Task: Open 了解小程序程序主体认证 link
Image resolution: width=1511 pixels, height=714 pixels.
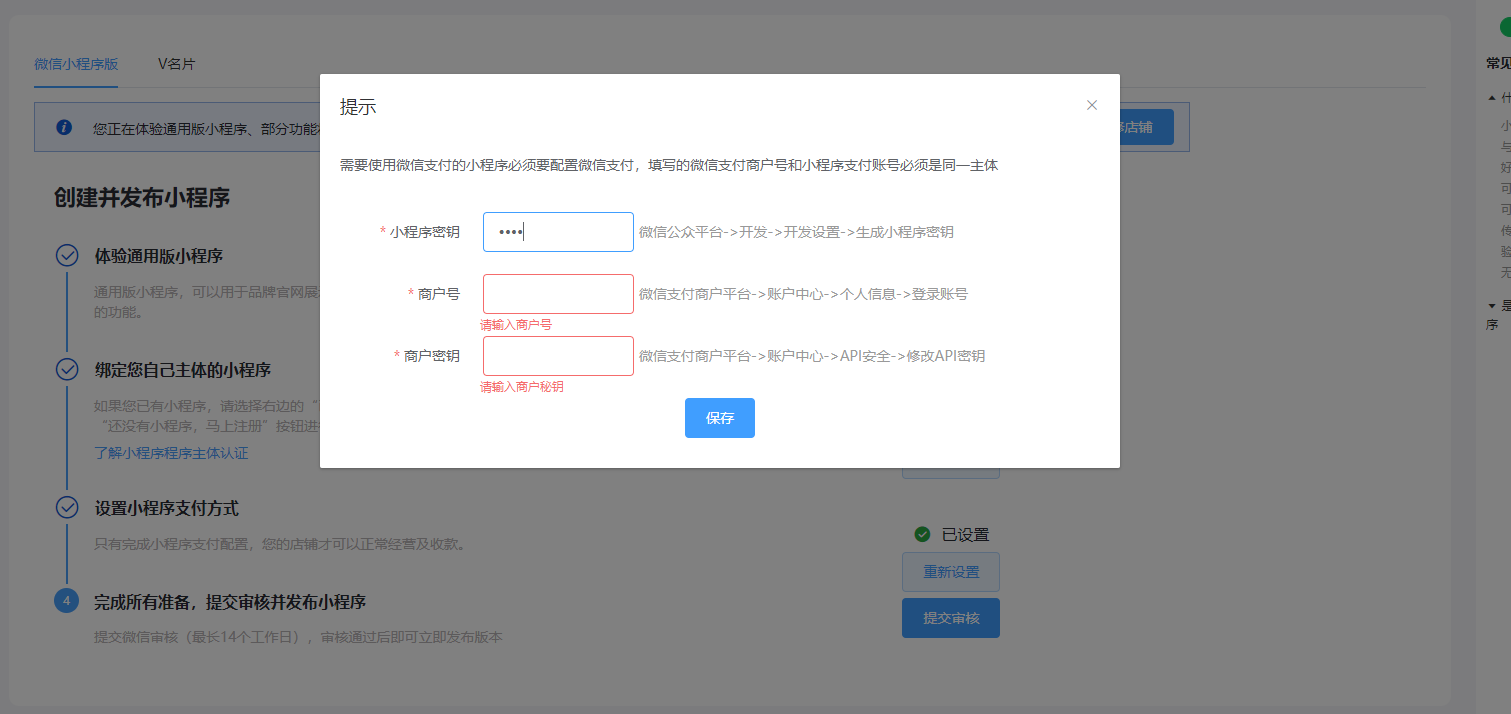Action: pyautogui.click(x=171, y=453)
